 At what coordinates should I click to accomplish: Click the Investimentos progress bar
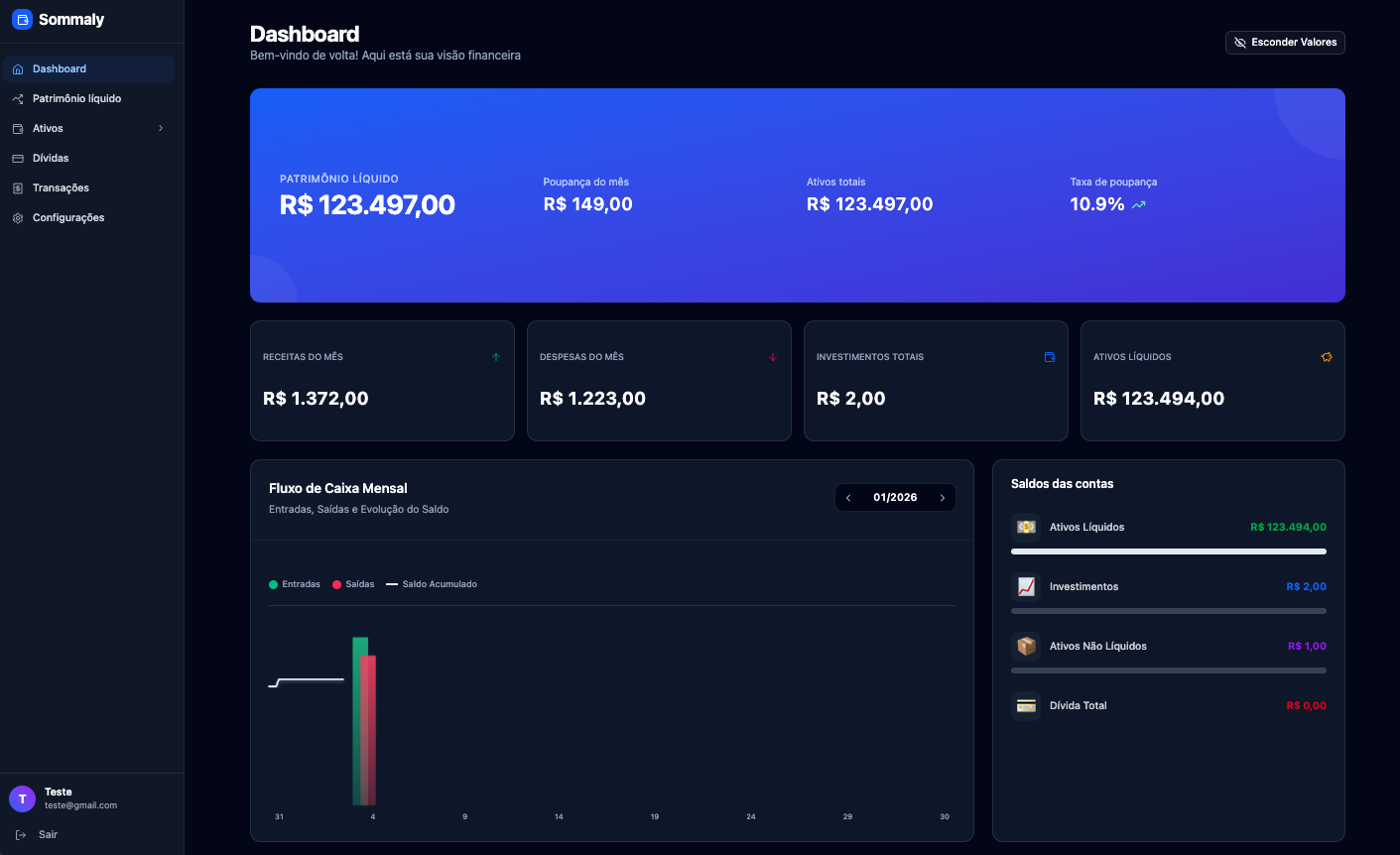tap(1168, 610)
